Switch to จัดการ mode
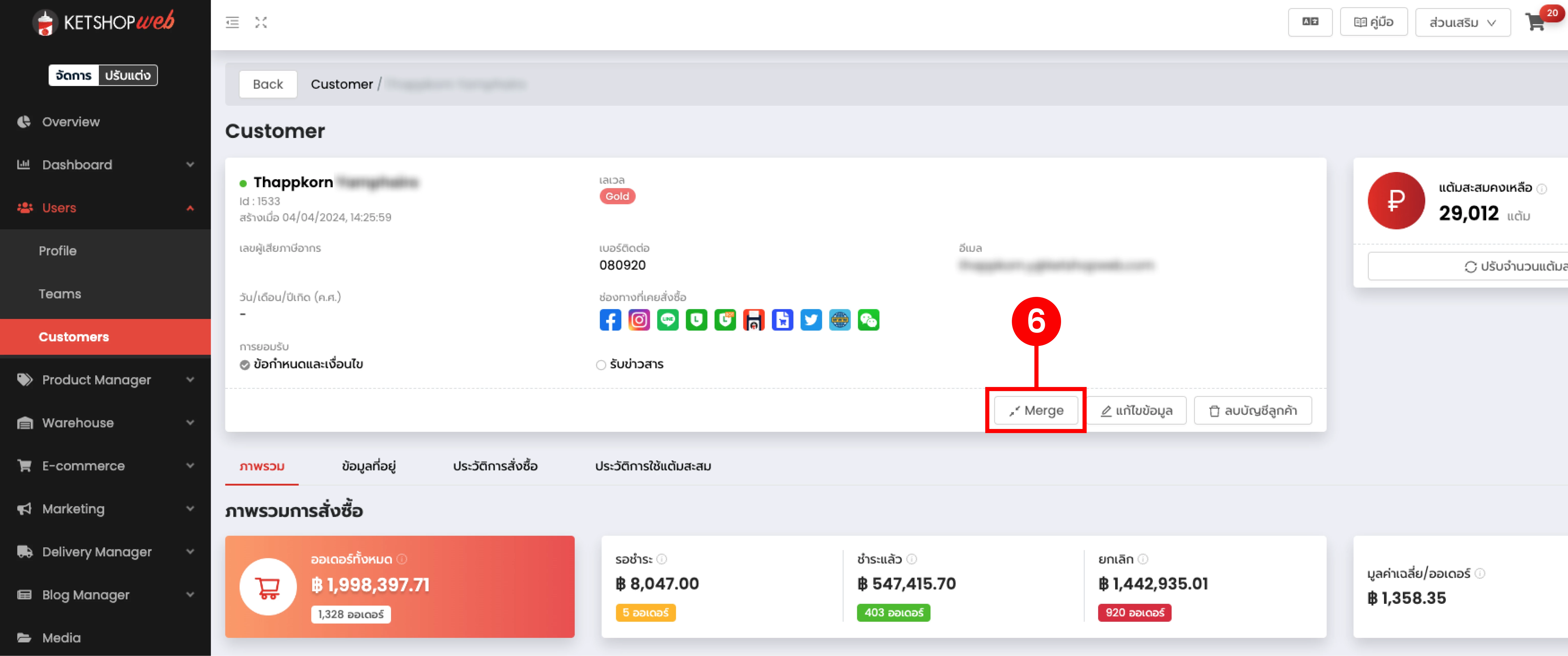 74,76
